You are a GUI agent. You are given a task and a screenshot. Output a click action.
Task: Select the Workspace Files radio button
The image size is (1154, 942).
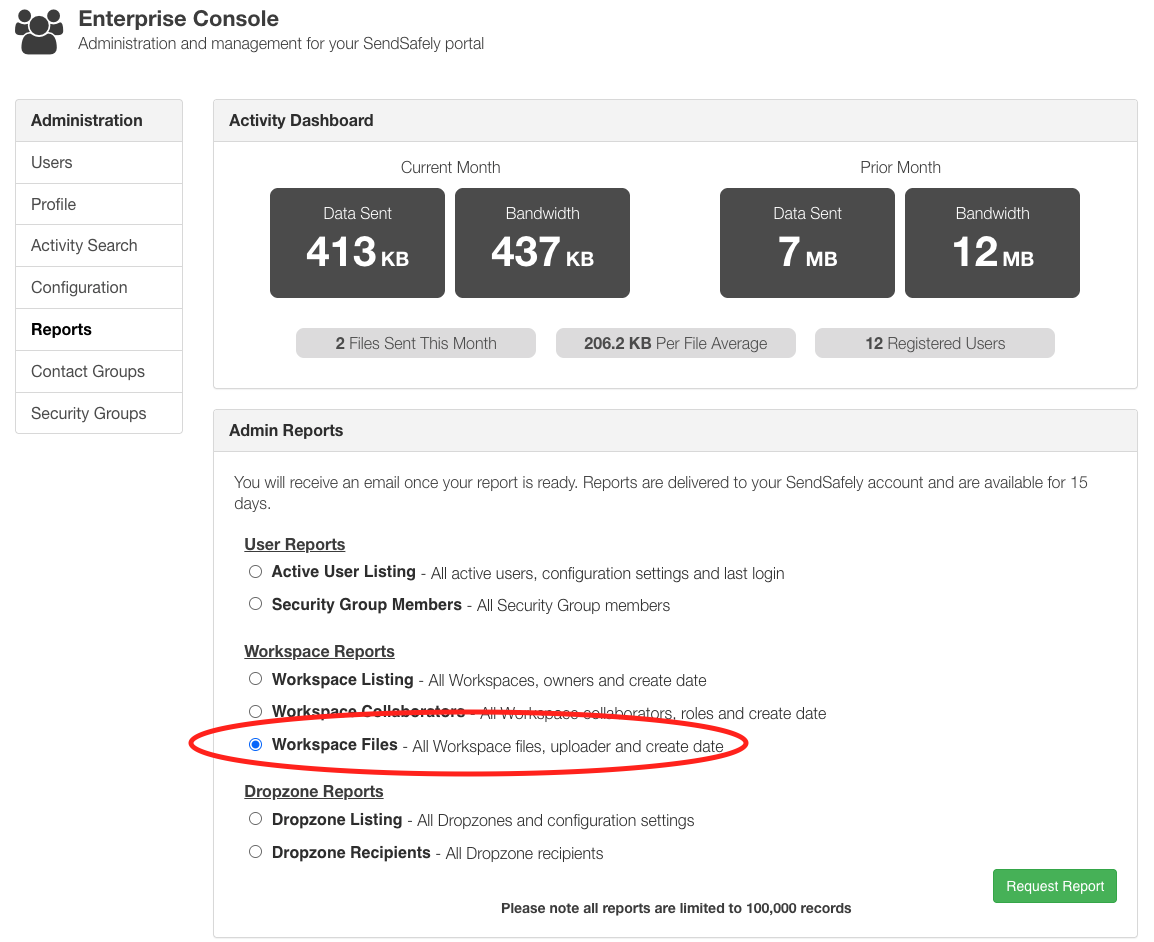[255, 745]
